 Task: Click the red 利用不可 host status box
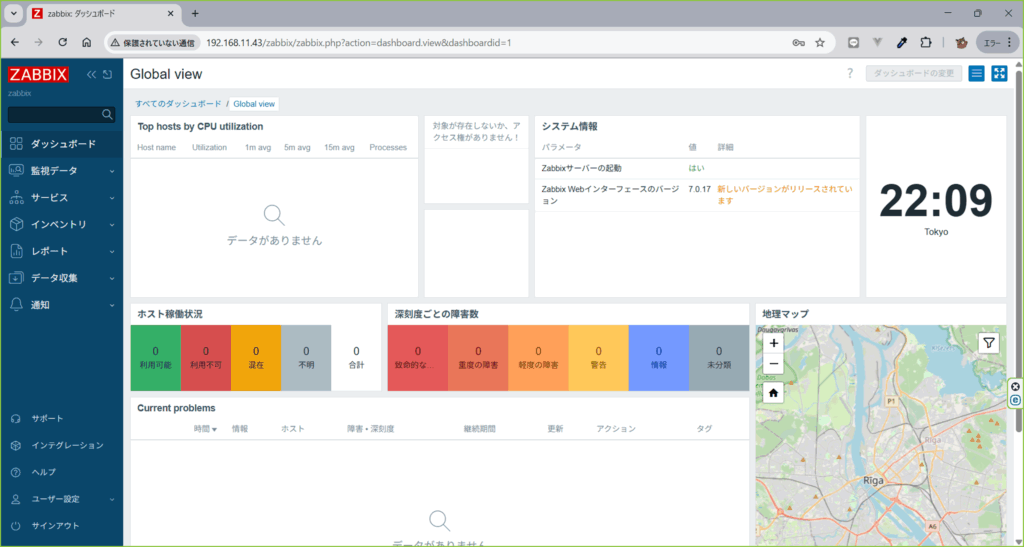point(206,357)
